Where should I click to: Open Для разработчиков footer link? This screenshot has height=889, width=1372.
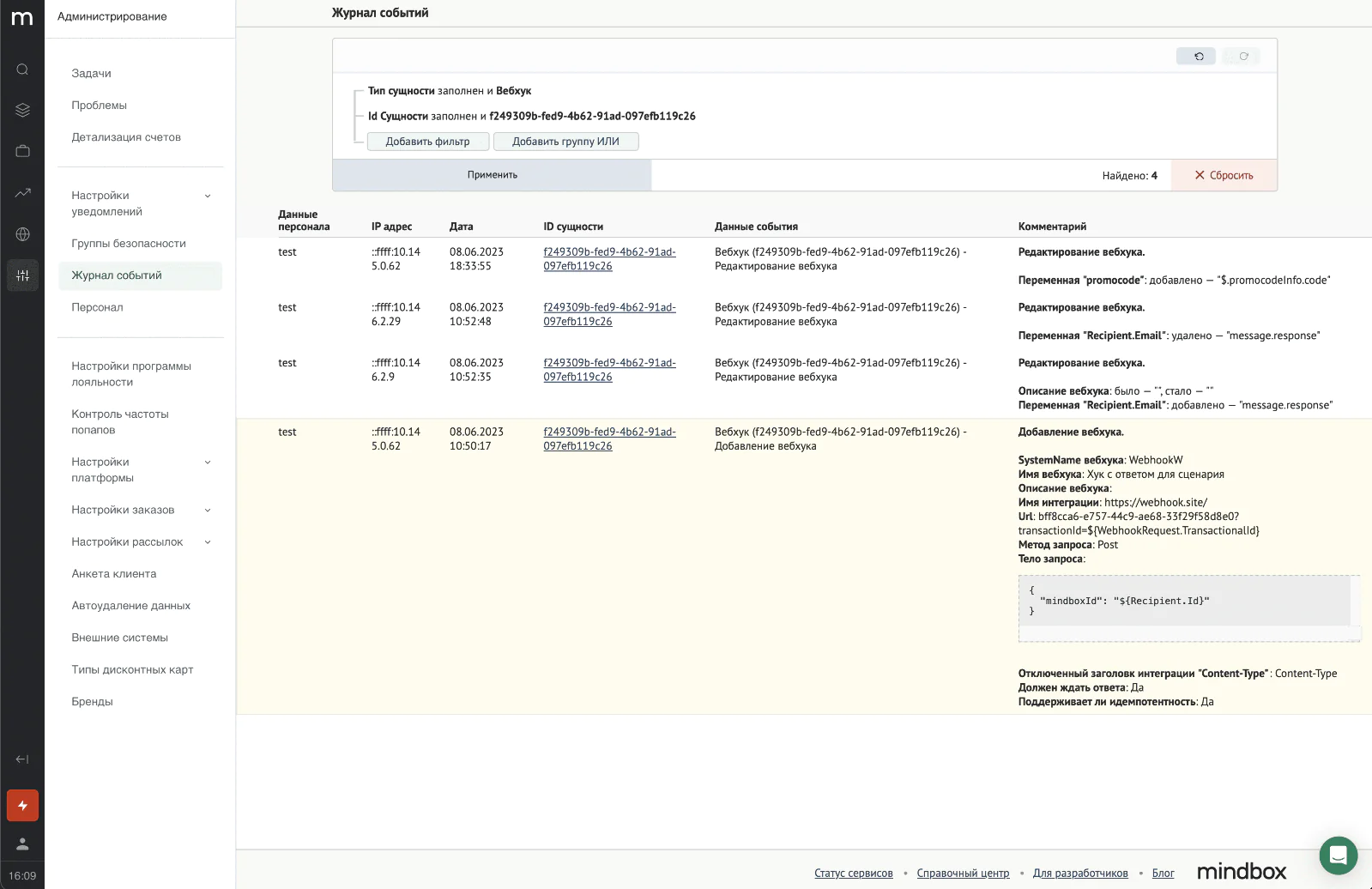pos(1080,874)
